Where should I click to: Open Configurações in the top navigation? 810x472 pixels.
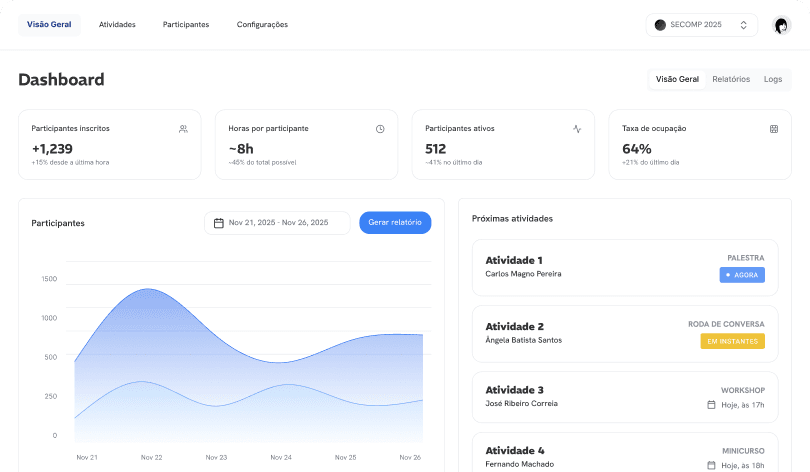click(x=262, y=25)
